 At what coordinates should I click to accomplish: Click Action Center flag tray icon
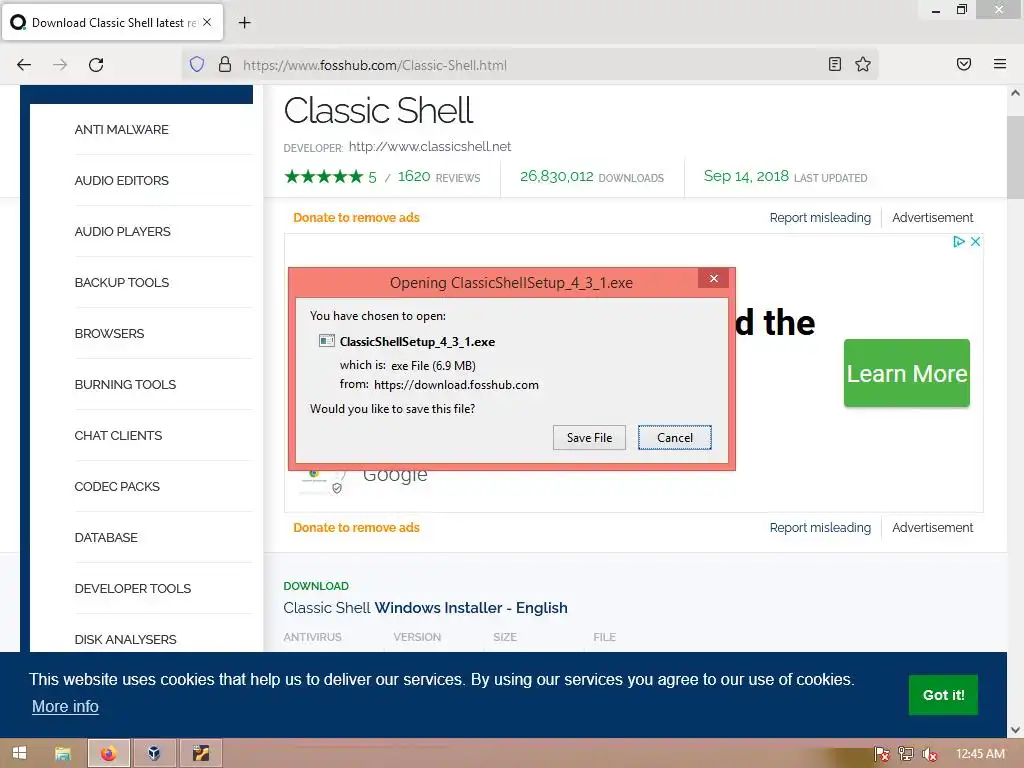pos(882,754)
